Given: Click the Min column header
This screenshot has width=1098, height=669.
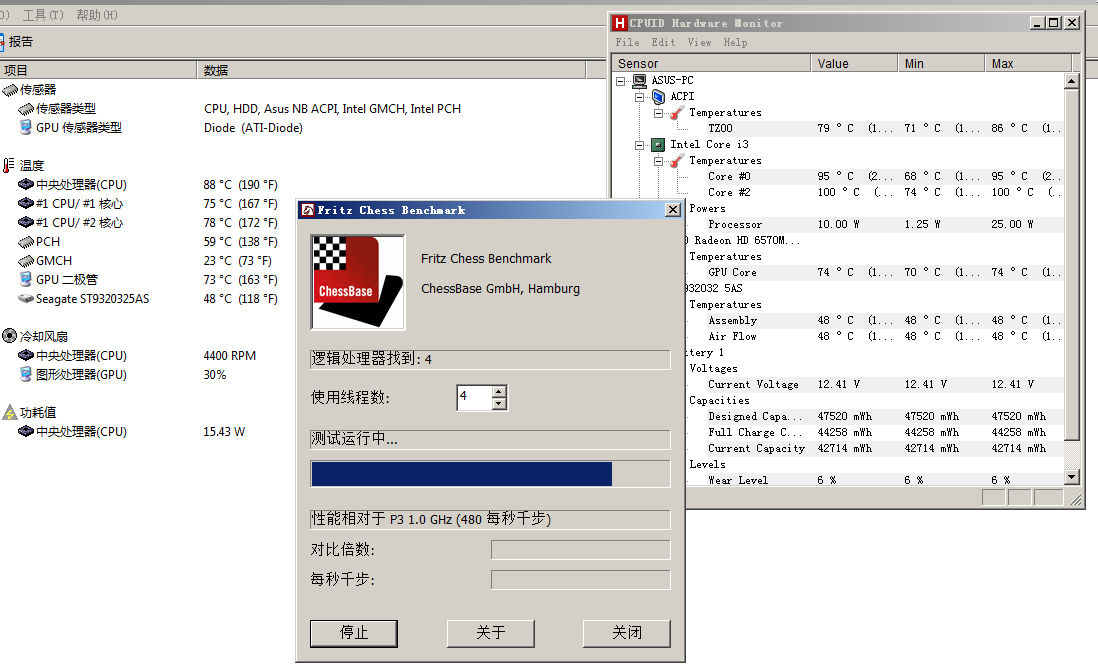Looking at the screenshot, I should (x=941, y=64).
